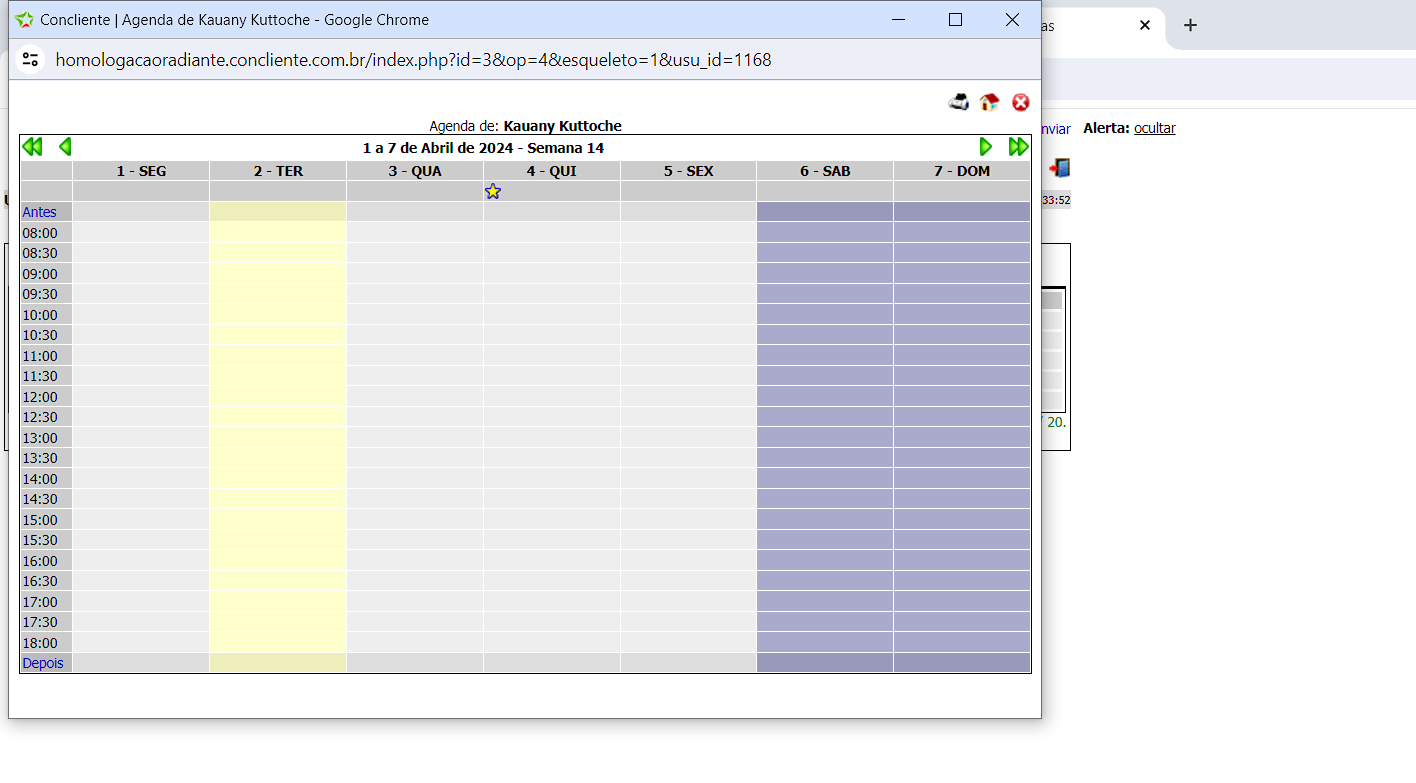Image resolution: width=1416 pixels, height=783 pixels.
Task: Go to previous week with single left arrow
Action: [x=65, y=147]
